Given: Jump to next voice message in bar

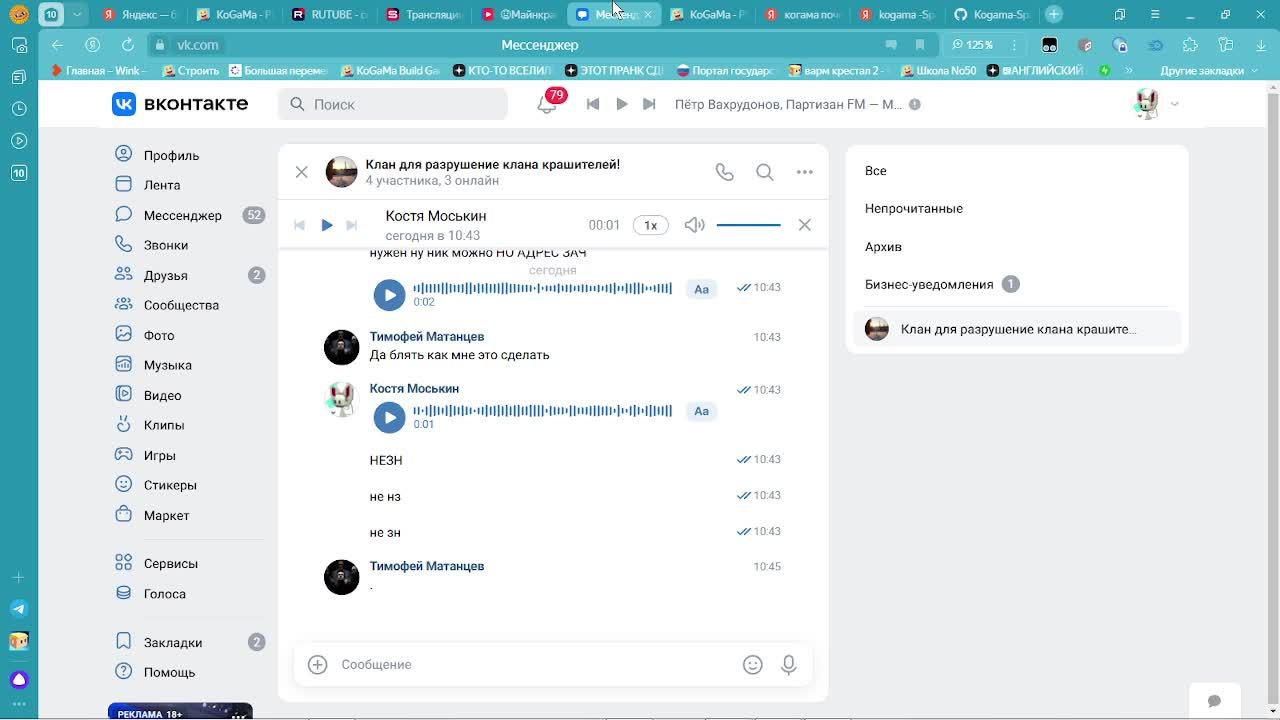Looking at the screenshot, I should (x=351, y=225).
